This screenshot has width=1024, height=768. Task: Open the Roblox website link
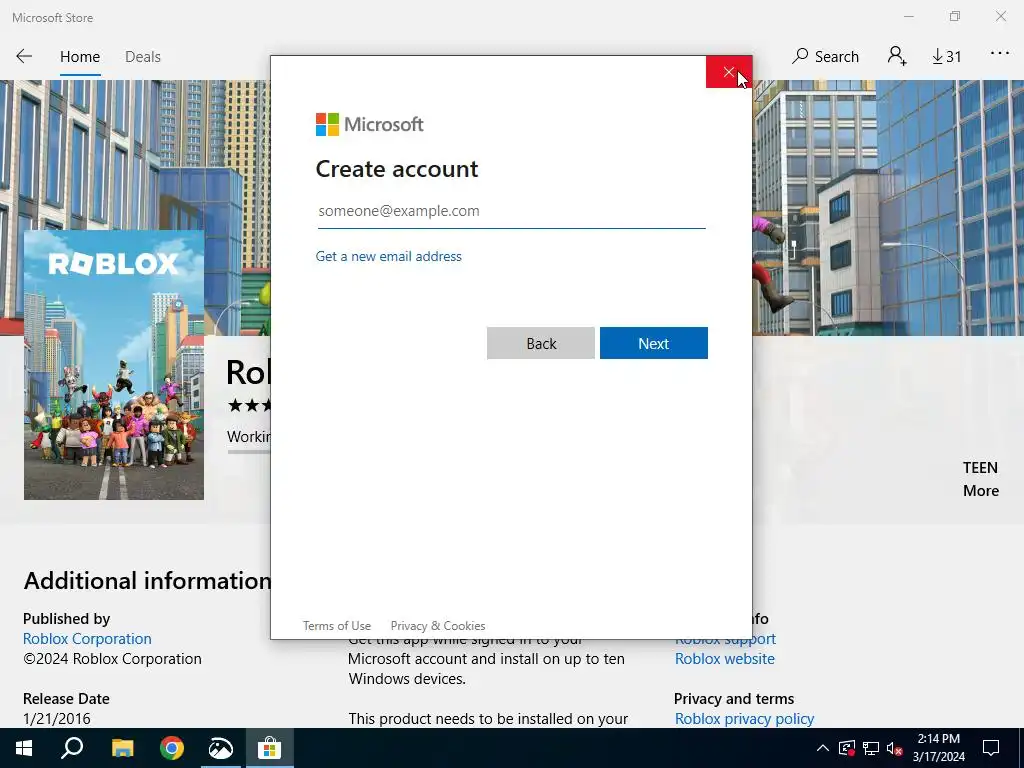[x=724, y=658]
